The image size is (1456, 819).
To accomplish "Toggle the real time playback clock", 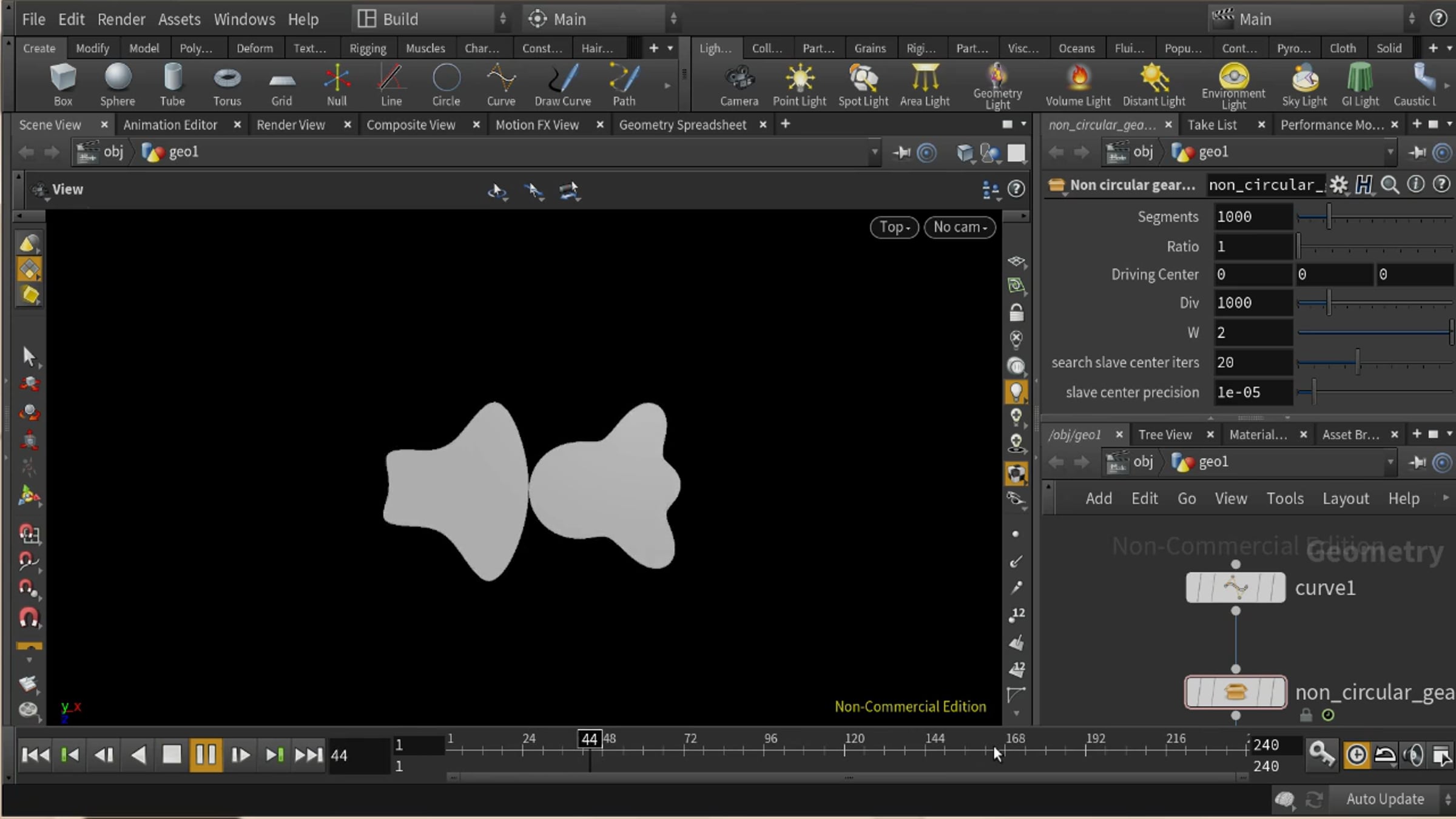I will 1357,755.
